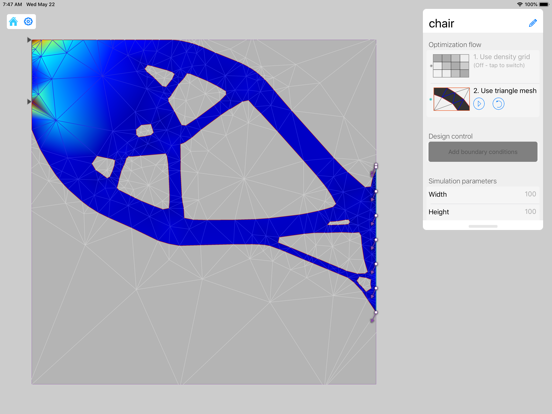Click the 'Design control' heading
The height and width of the screenshot is (414, 552).
(450, 136)
